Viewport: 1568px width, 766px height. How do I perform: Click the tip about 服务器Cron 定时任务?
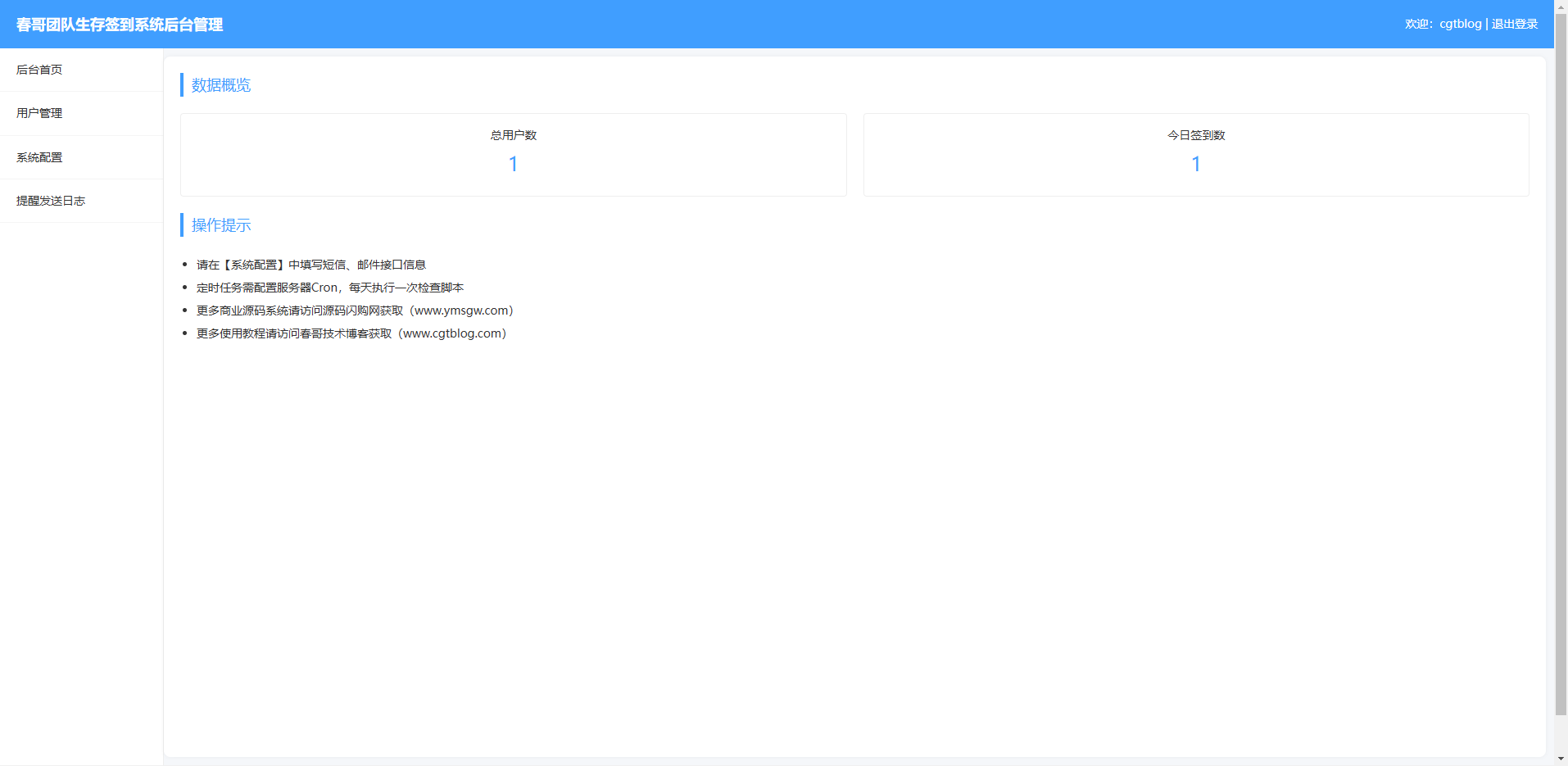(x=330, y=288)
